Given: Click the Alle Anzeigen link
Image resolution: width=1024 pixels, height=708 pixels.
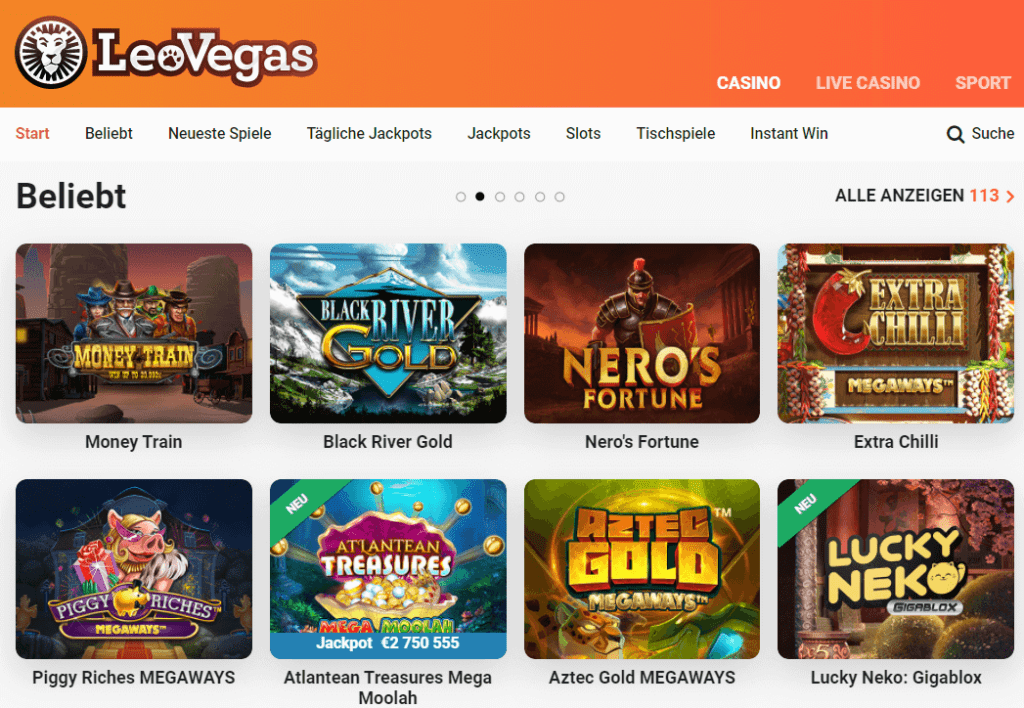Looking at the screenshot, I should (917, 196).
